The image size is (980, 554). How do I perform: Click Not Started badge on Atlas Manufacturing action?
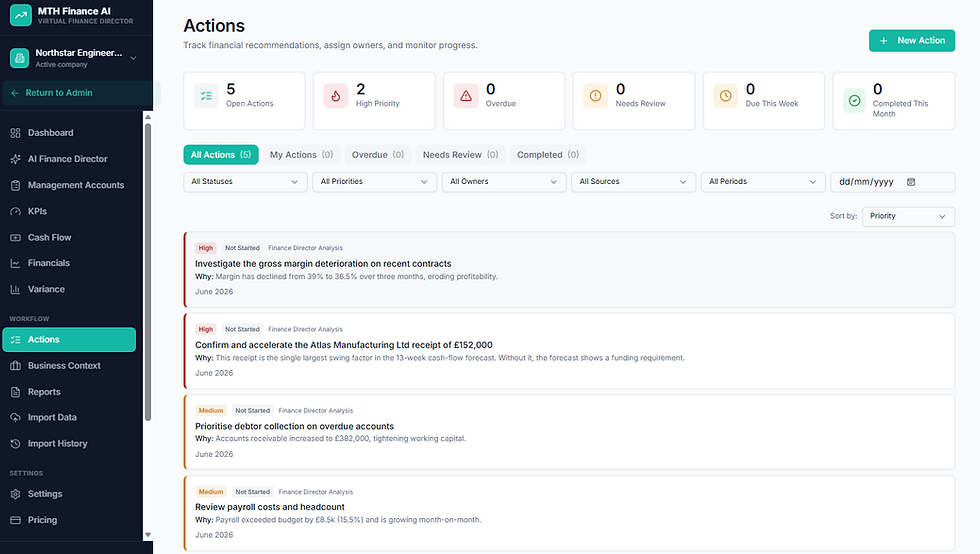click(x=242, y=330)
